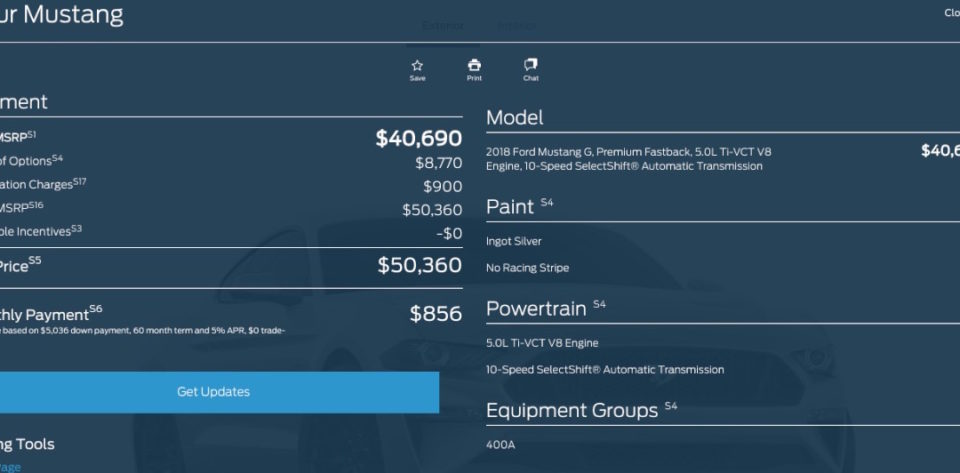
Task: Click the 5.0L Ti-VCT V8 Engine entry under Powertrain
Action: pos(542,343)
